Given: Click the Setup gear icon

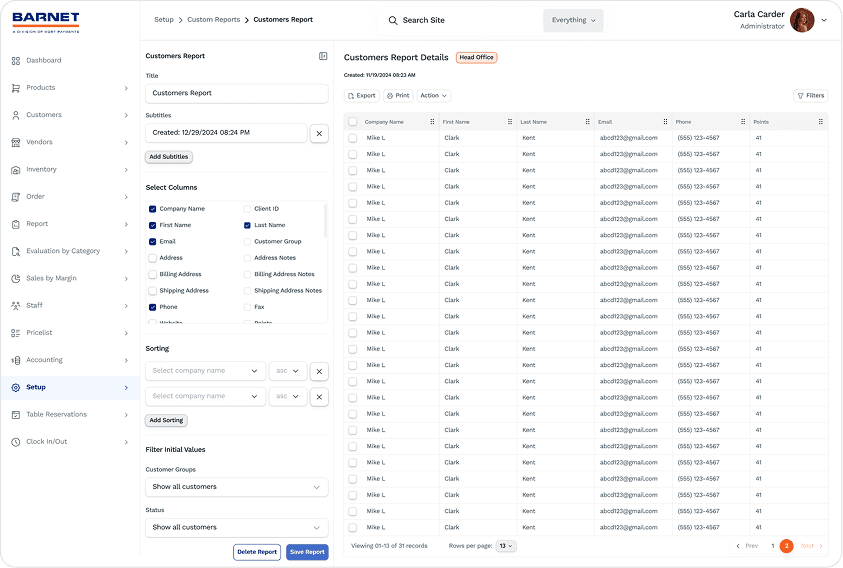Looking at the screenshot, I should click(16, 387).
